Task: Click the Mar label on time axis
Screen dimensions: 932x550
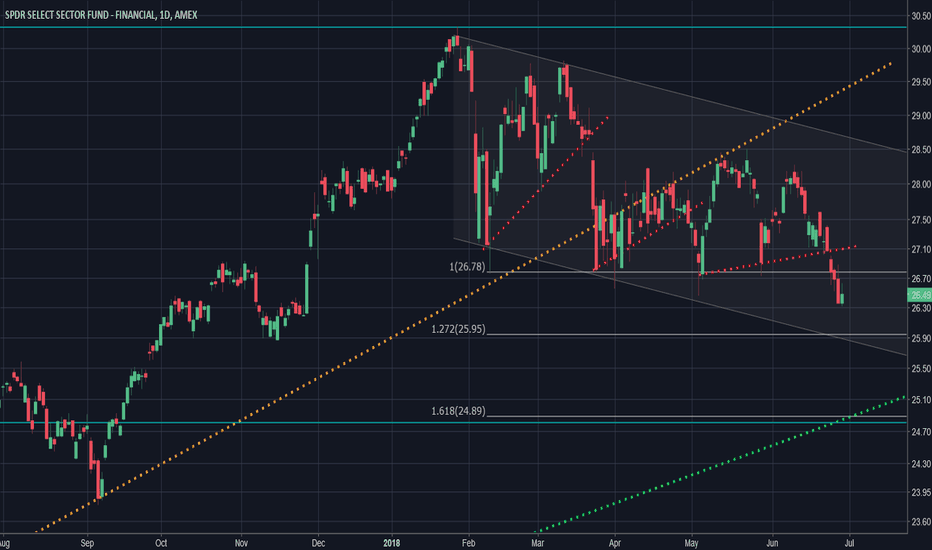Action: [537, 543]
